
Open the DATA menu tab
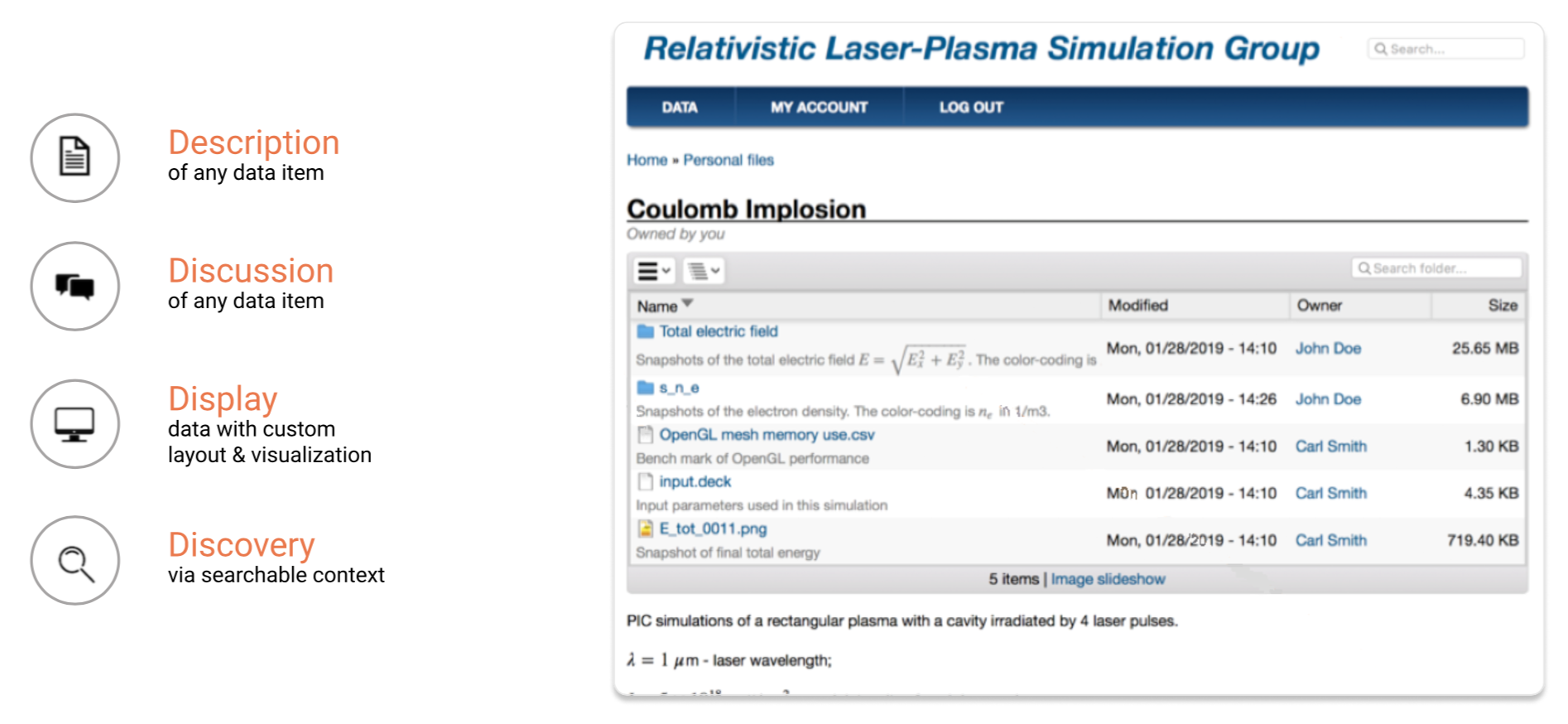click(x=680, y=107)
